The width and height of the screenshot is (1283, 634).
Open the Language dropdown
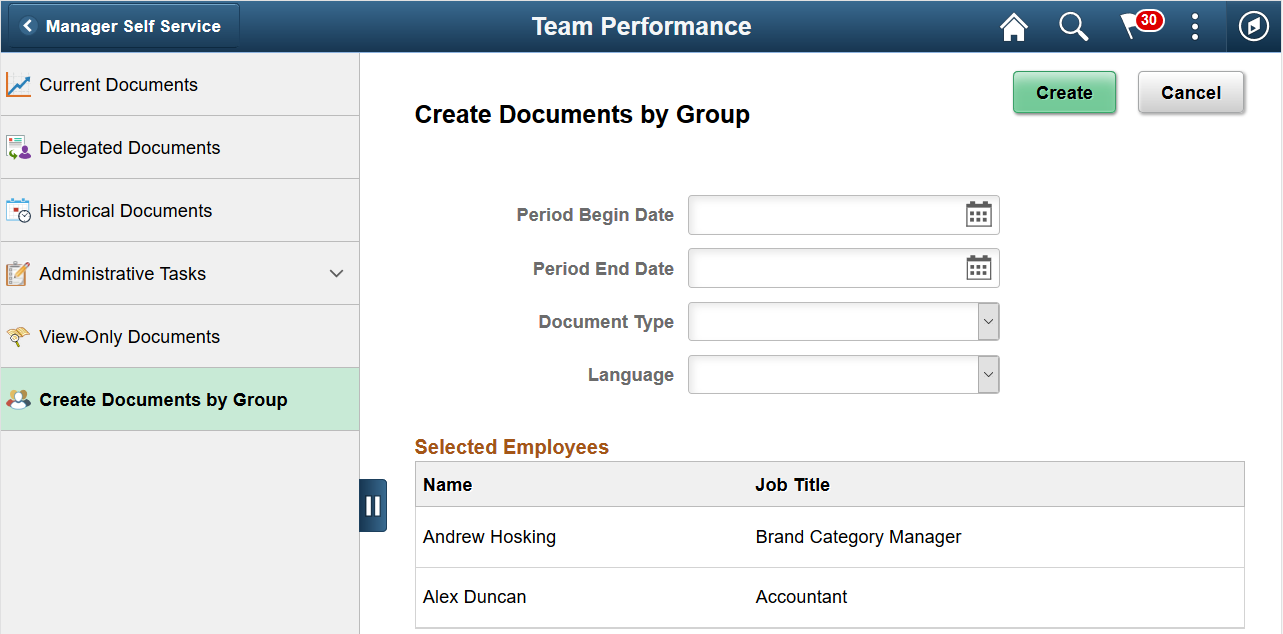844,375
